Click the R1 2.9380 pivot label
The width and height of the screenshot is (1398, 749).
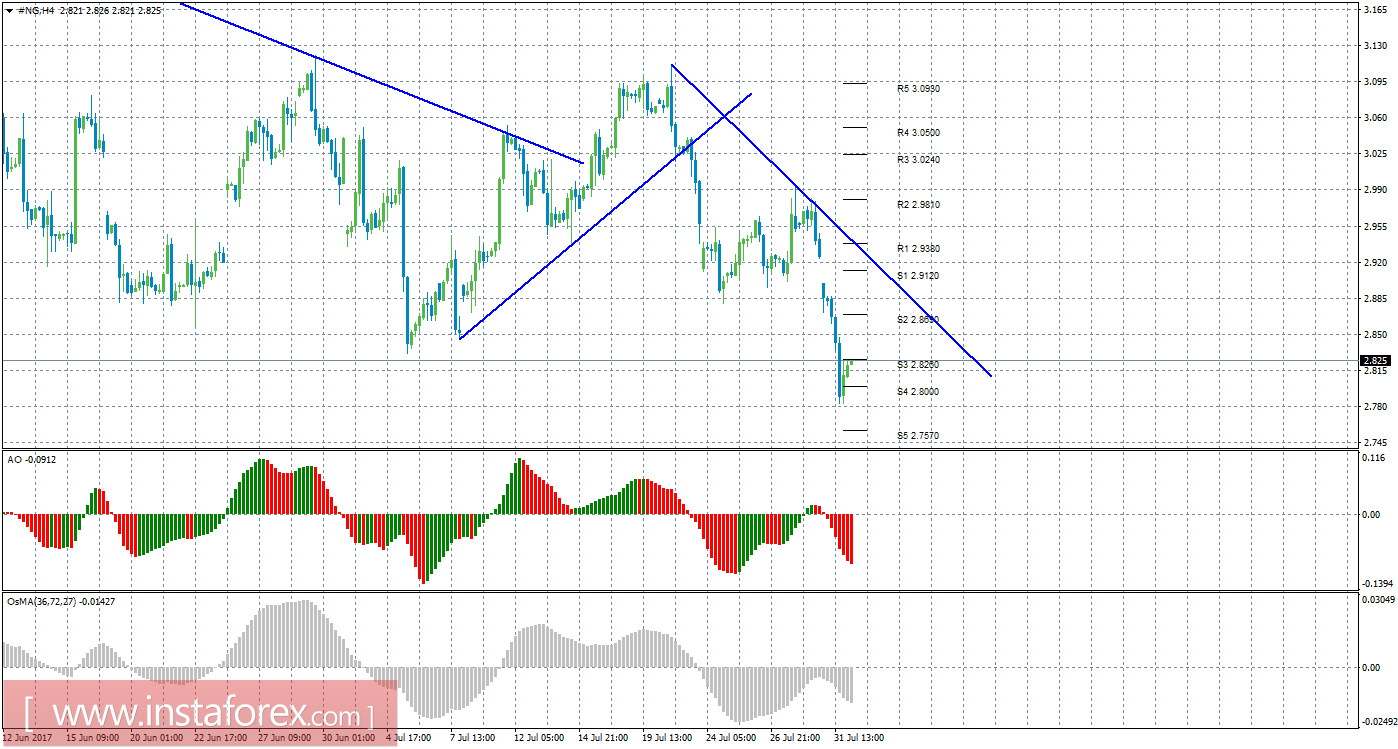918,249
